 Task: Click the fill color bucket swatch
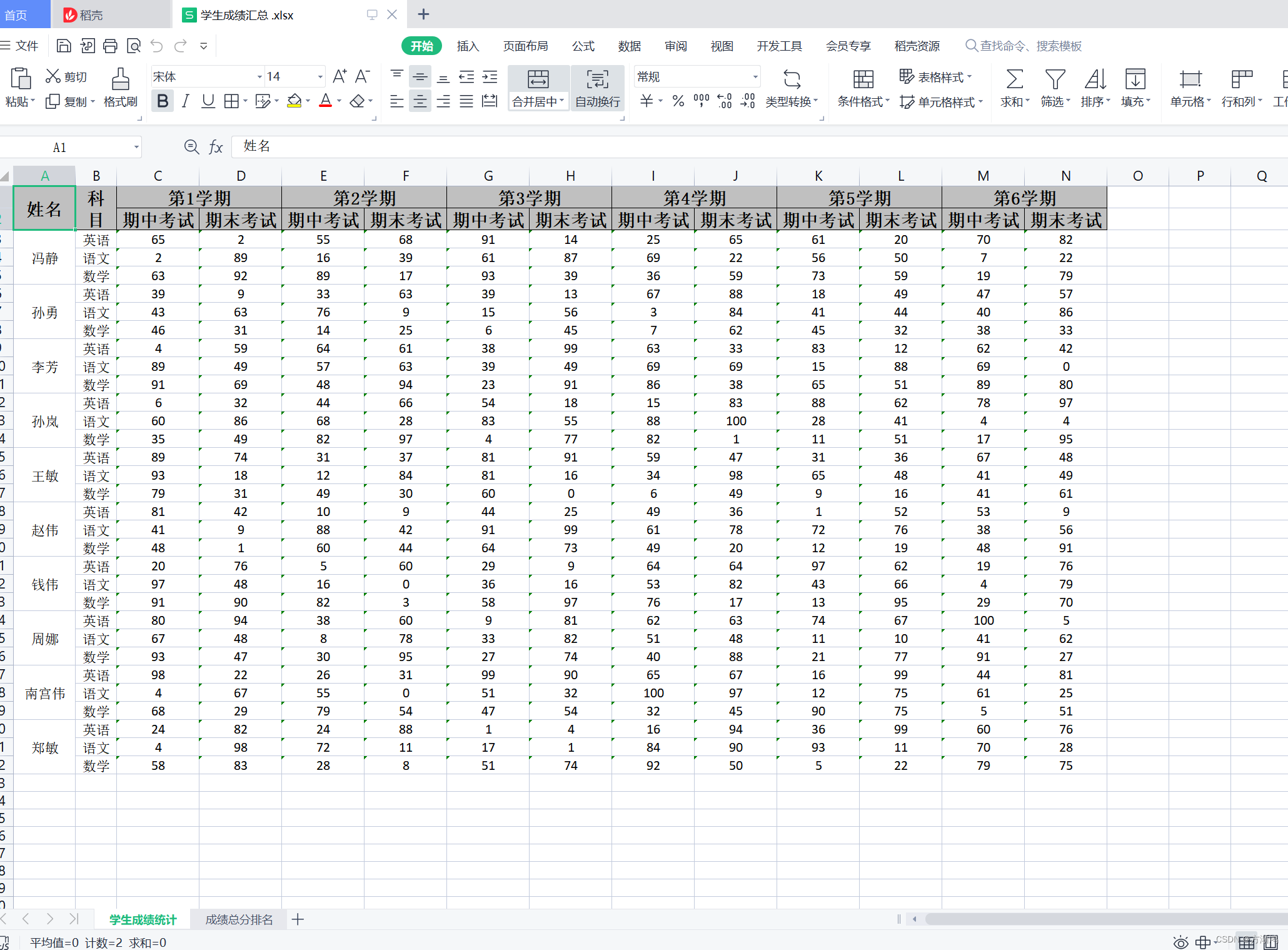point(294,101)
